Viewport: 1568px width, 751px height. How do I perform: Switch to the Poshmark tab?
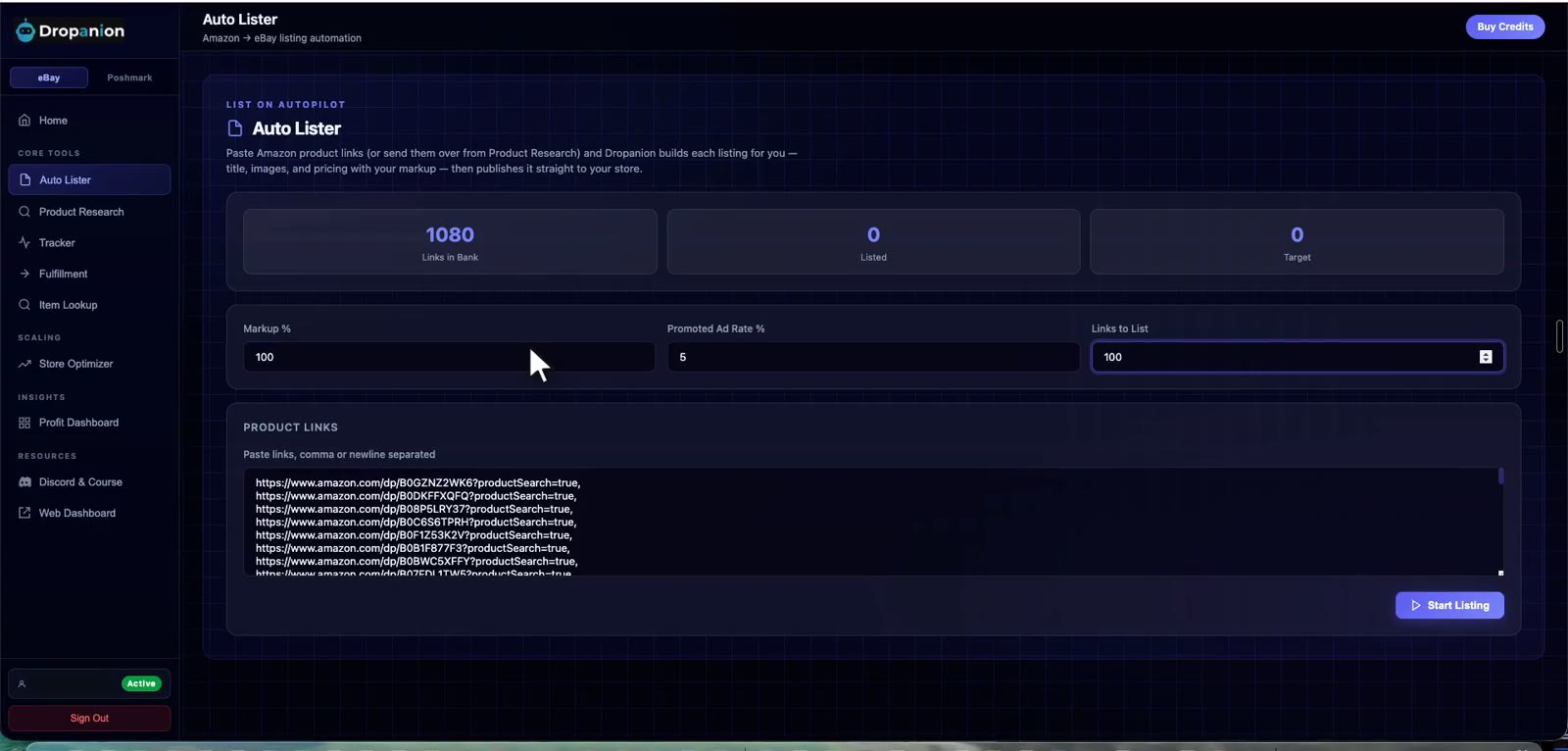129,77
